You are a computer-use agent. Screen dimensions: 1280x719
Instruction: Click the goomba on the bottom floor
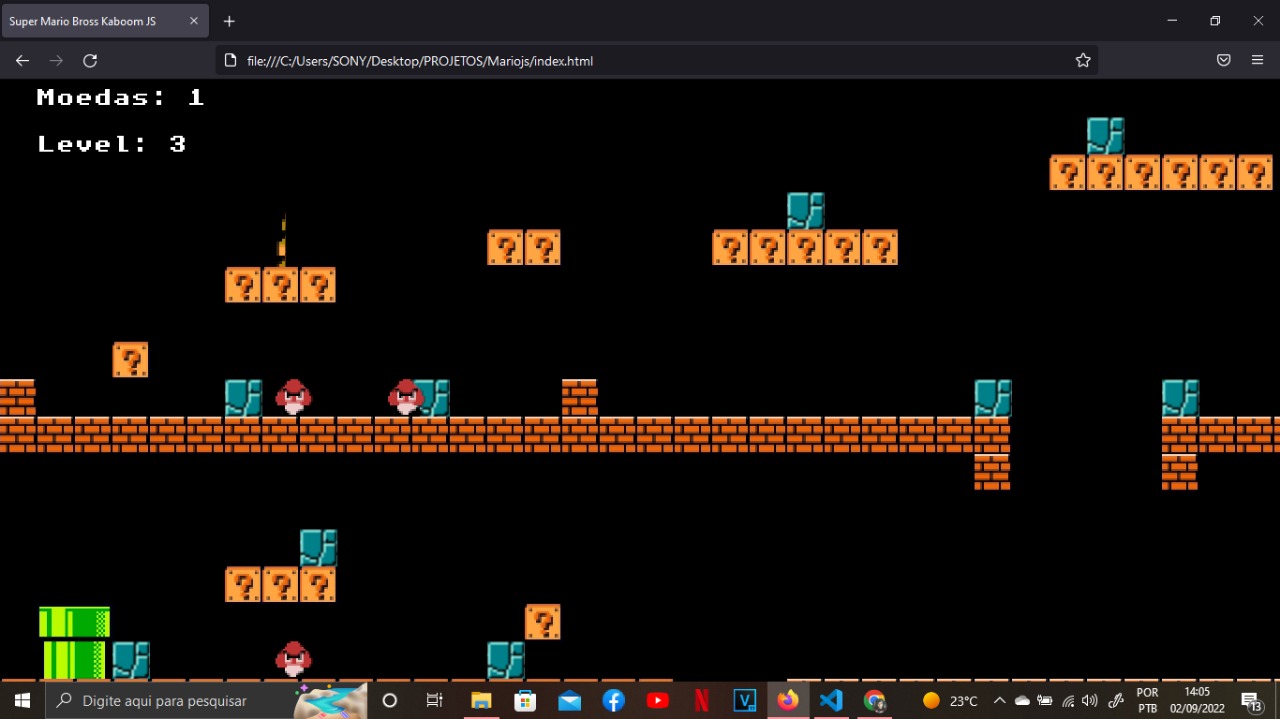point(293,660)
